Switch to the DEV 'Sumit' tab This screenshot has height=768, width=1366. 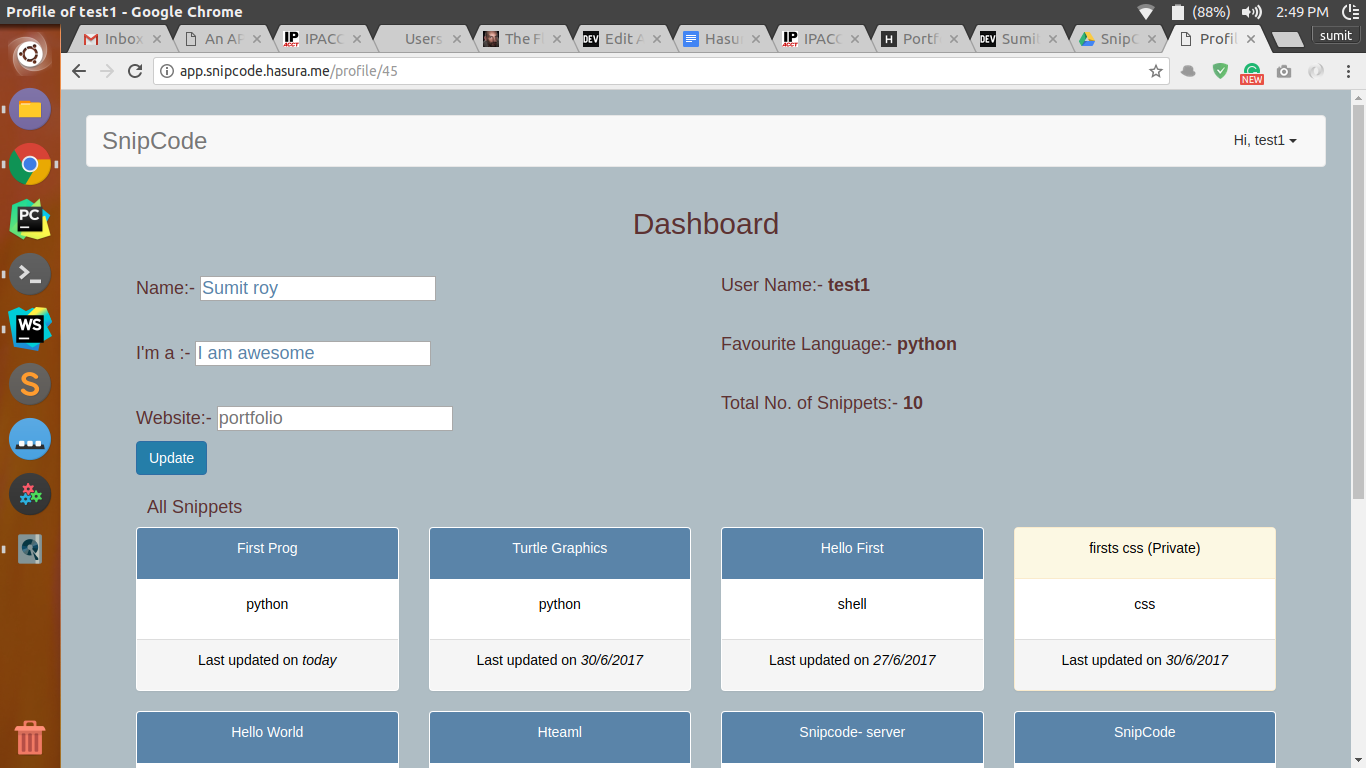1019,39
